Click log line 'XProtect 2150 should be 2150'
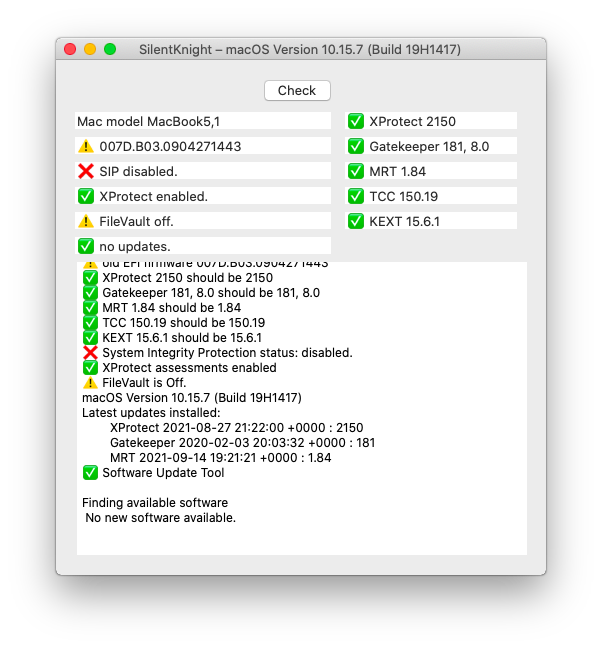This screenshot has width=602, height=649. point(188,277)
